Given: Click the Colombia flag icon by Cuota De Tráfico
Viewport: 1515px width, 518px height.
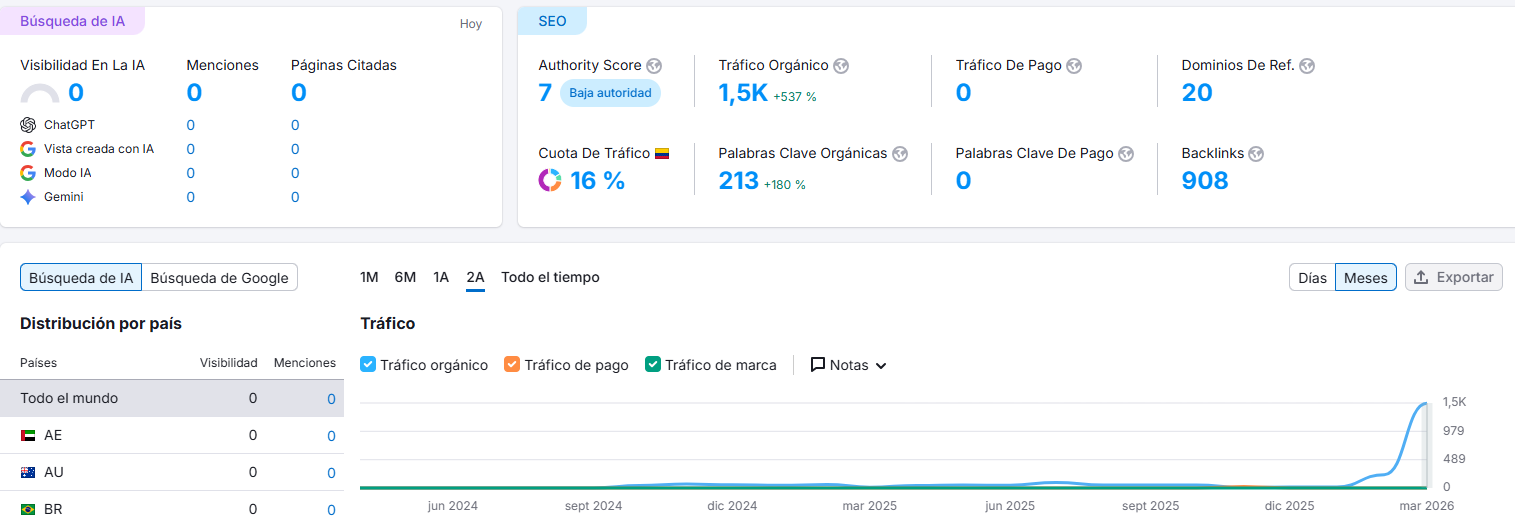Looking at the screenshot, I should click(662, 154).
